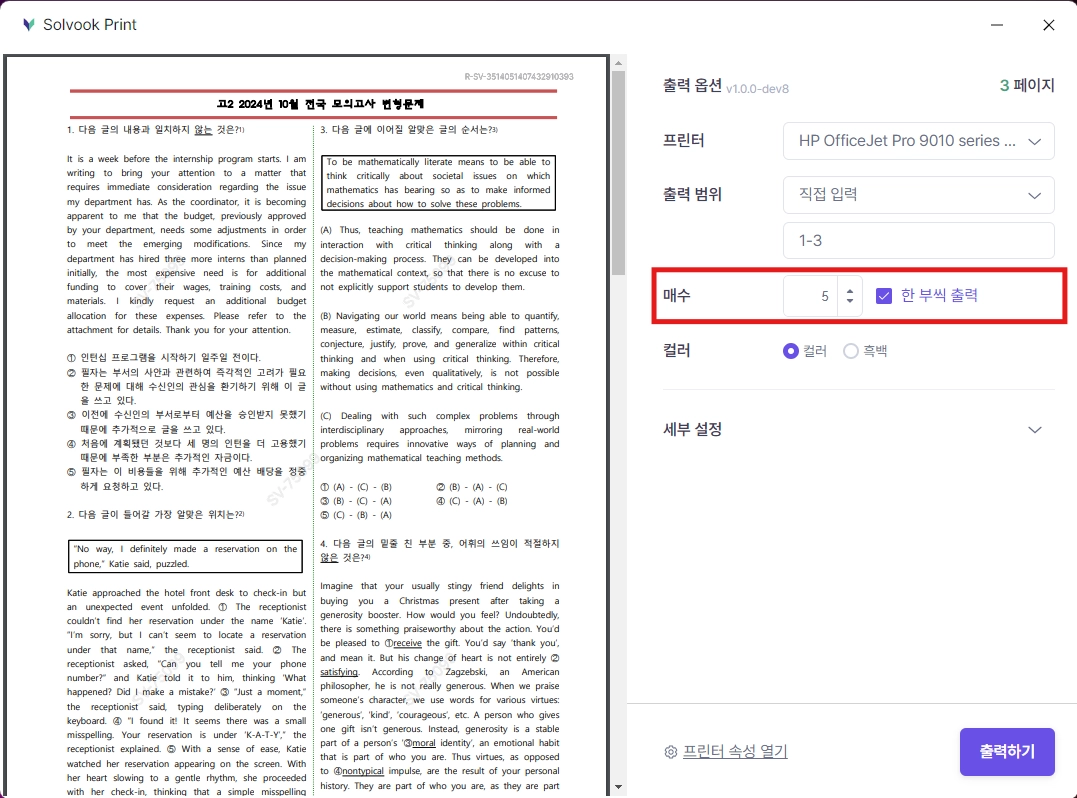The image size is (1077, 798).
Task: Expand the 세부 설정 section
Action: tap(852, 430)
